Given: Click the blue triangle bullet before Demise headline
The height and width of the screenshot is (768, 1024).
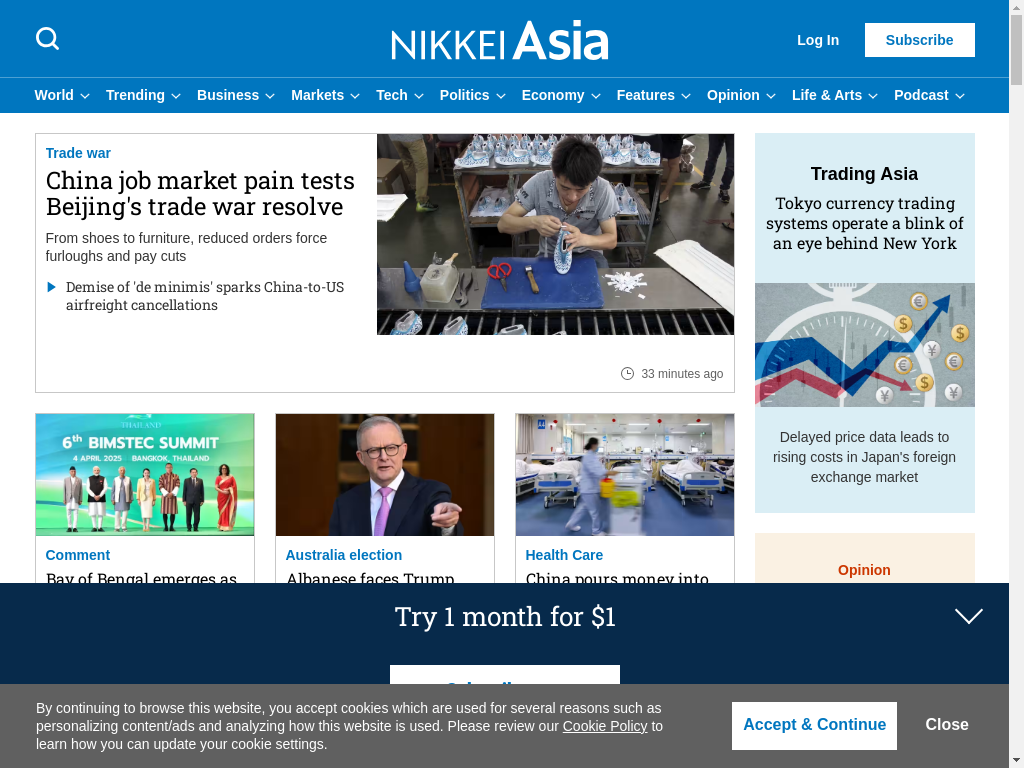Looking at the screenshot, I should click(52, 287).
